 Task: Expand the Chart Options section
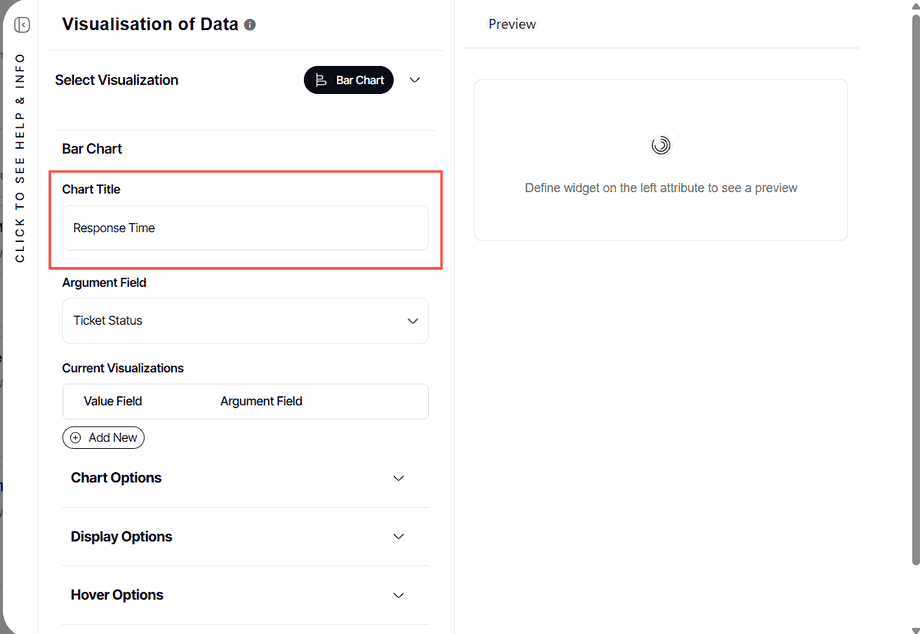point(398,478)
